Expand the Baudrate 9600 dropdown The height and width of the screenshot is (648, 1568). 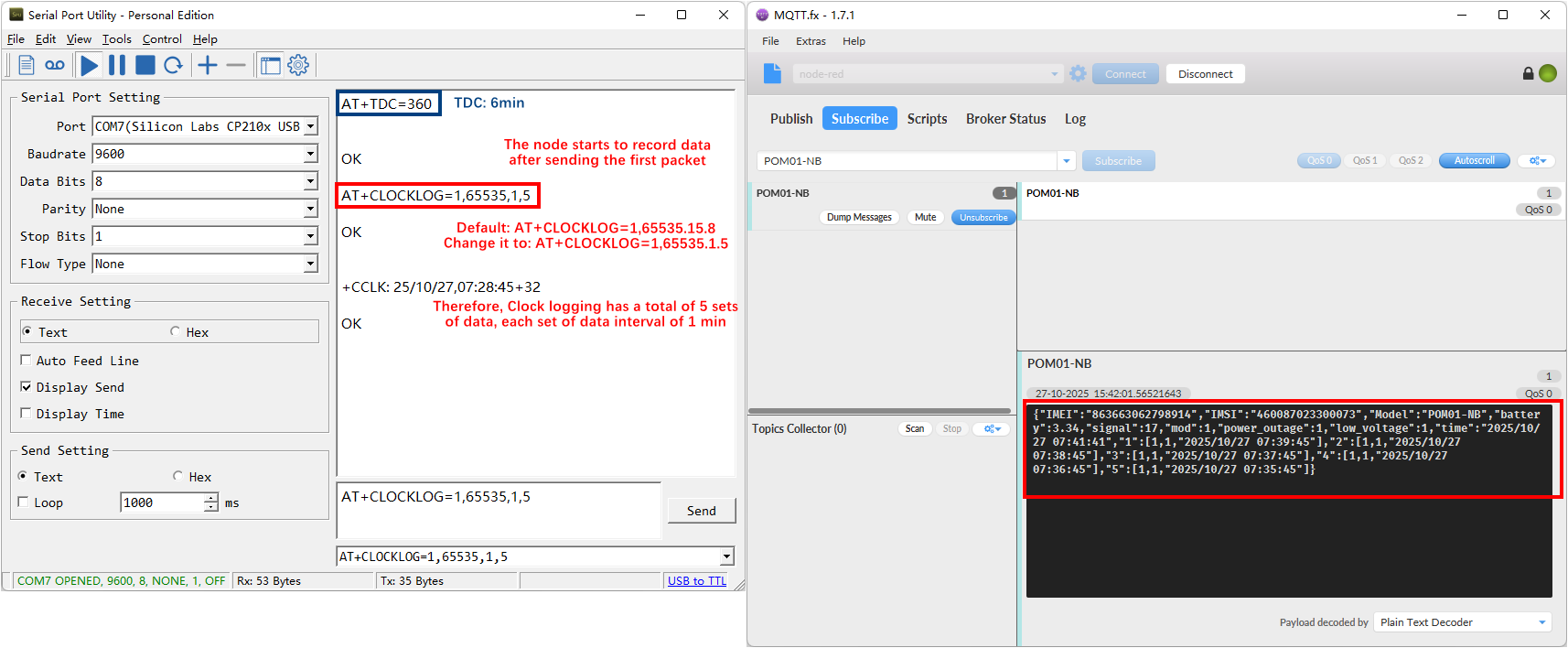[x=311, y=154]
